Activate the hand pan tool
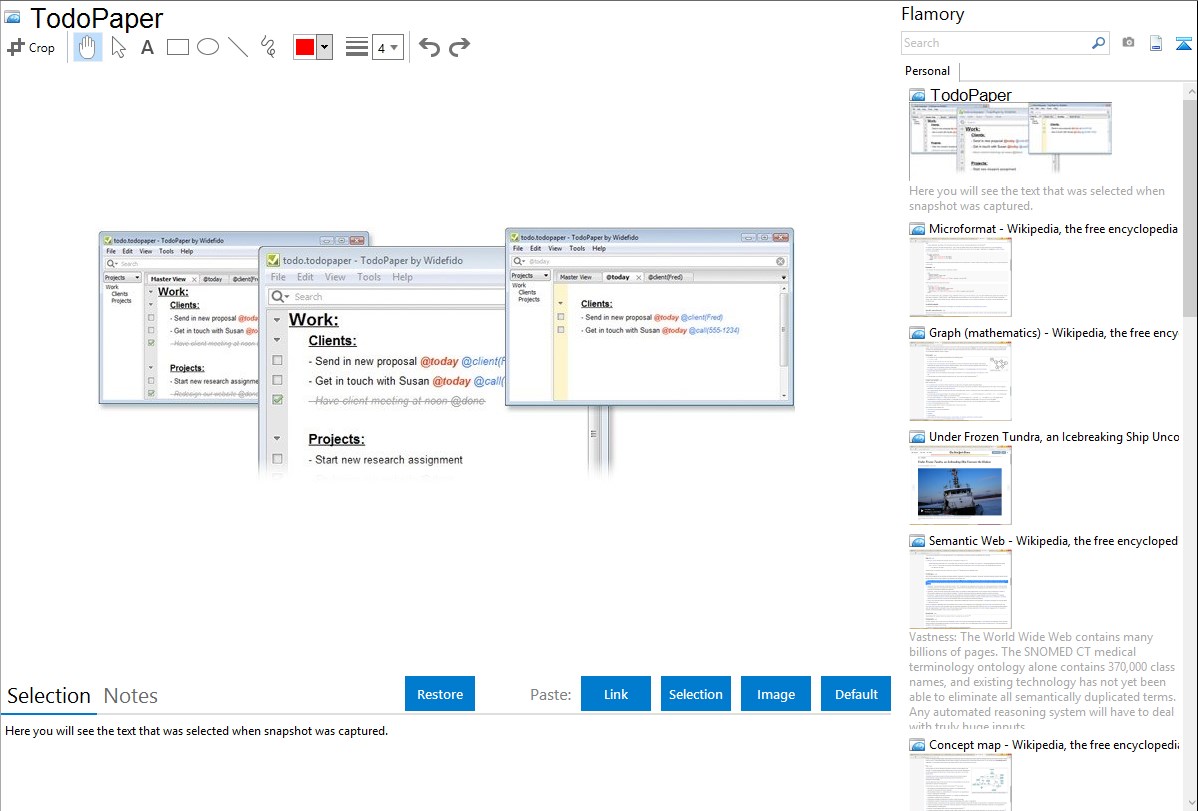This screenshot has width=1198, height=811. [88, 47]
